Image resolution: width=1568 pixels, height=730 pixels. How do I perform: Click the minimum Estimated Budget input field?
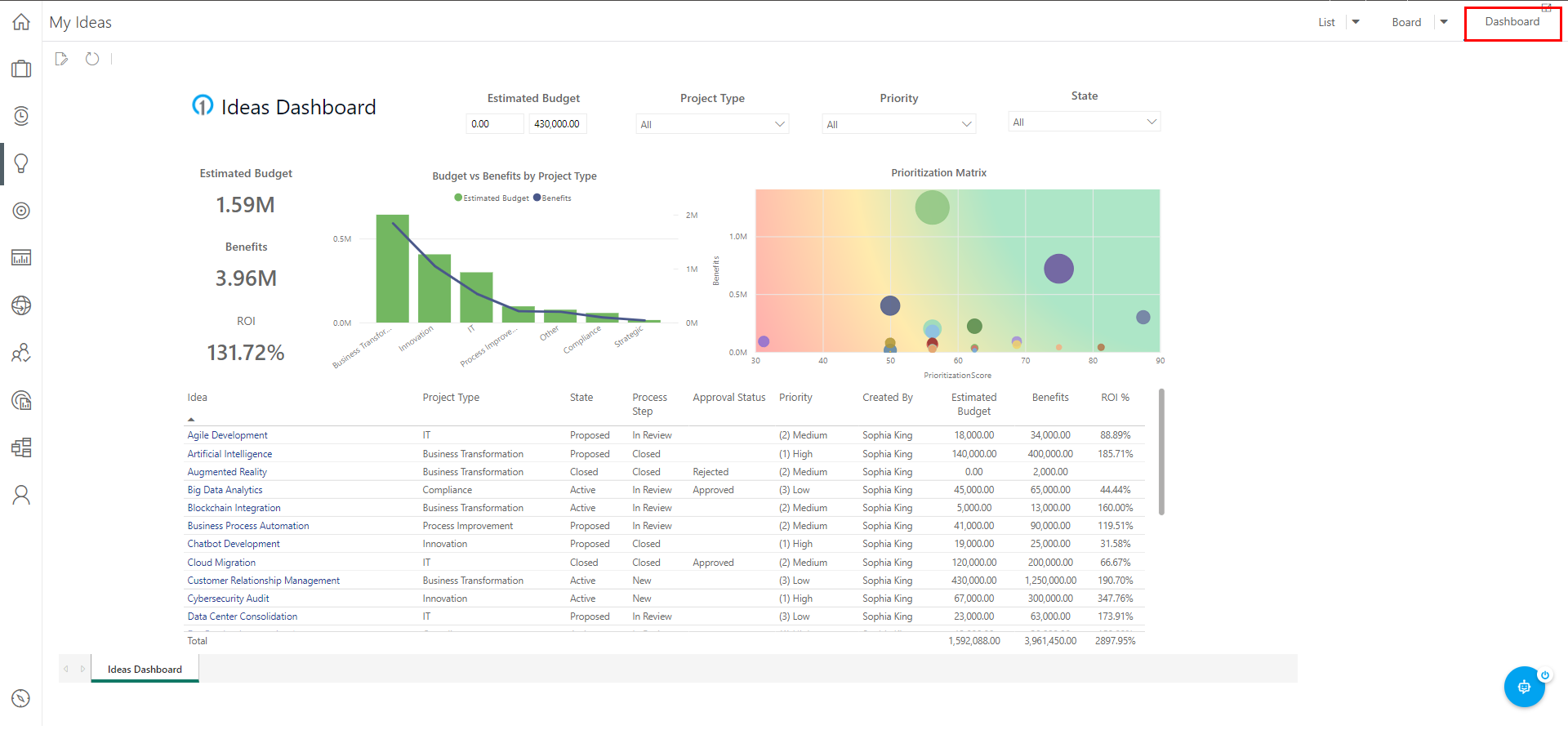(495, 124)
